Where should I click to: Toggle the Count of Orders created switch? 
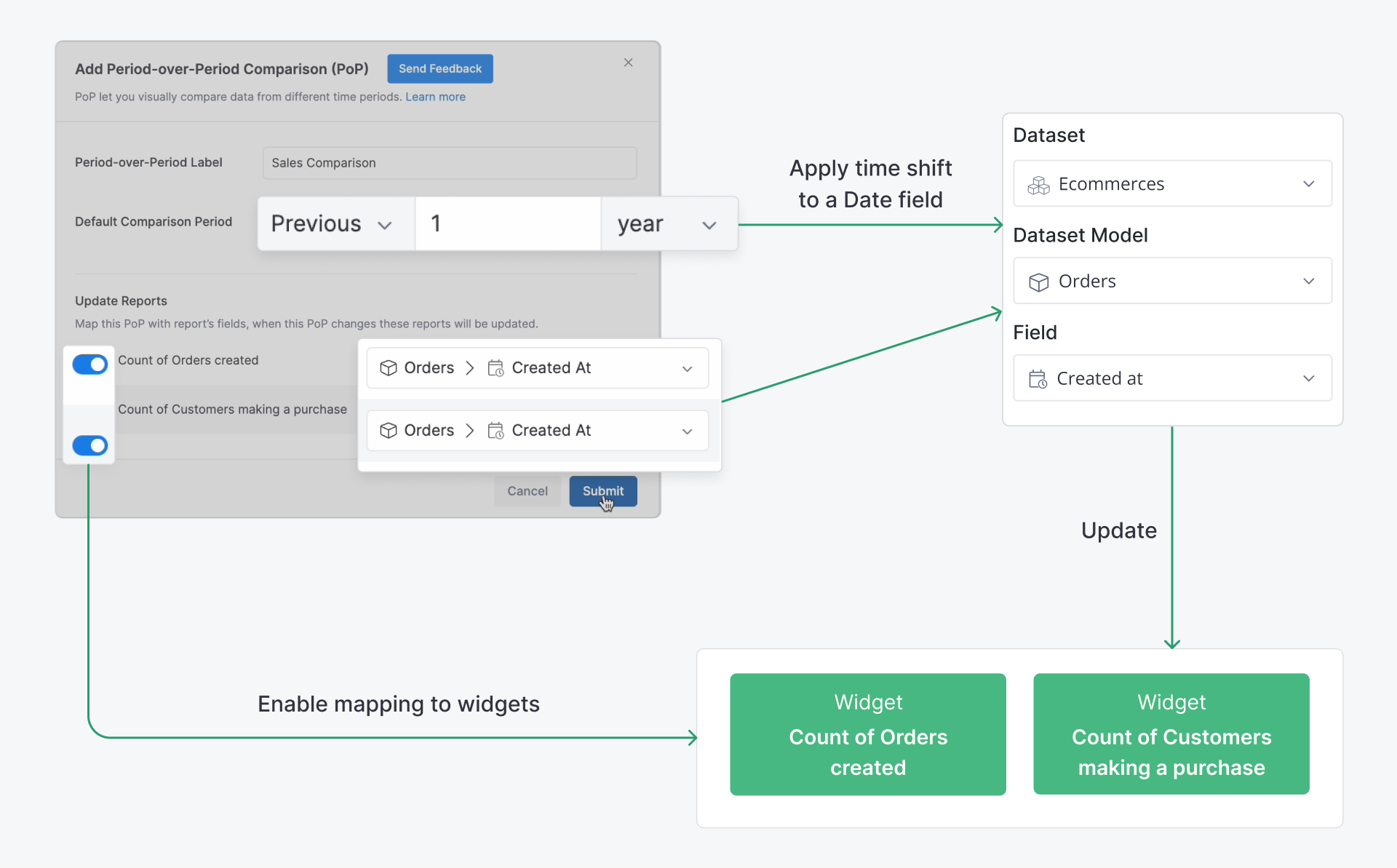90,364
